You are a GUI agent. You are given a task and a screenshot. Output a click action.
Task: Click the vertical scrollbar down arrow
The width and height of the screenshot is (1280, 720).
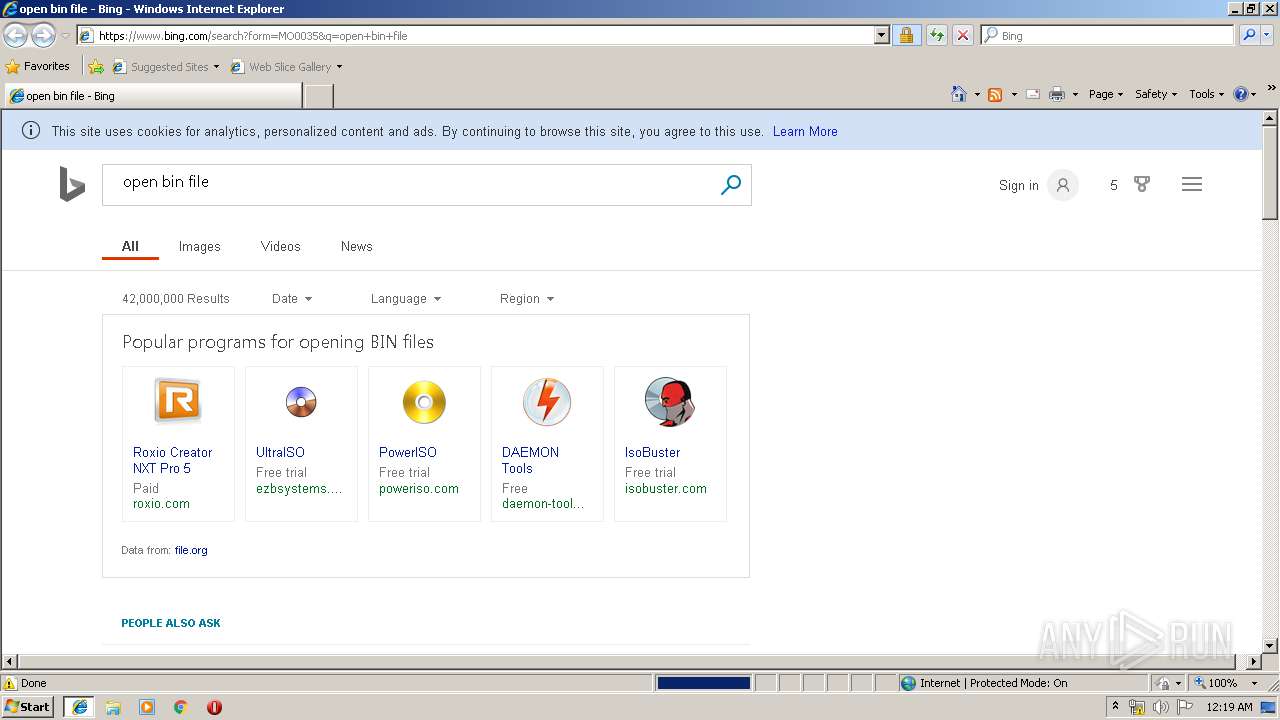coord(1270,646)
